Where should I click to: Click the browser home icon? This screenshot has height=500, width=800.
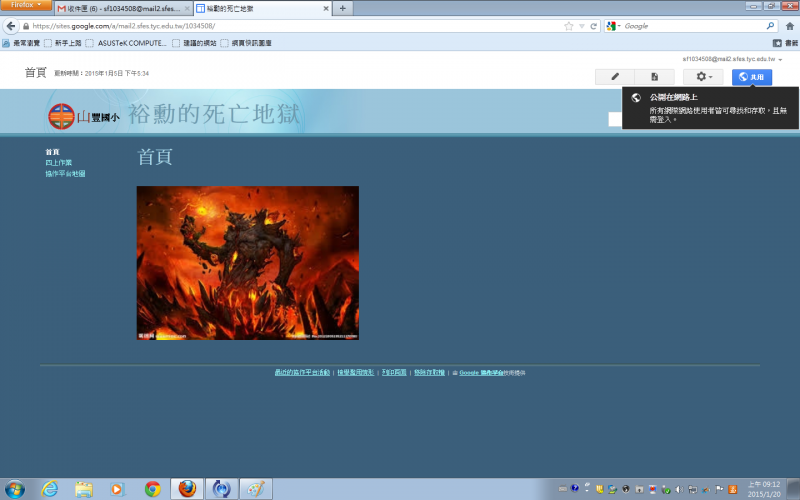point(790,26)
